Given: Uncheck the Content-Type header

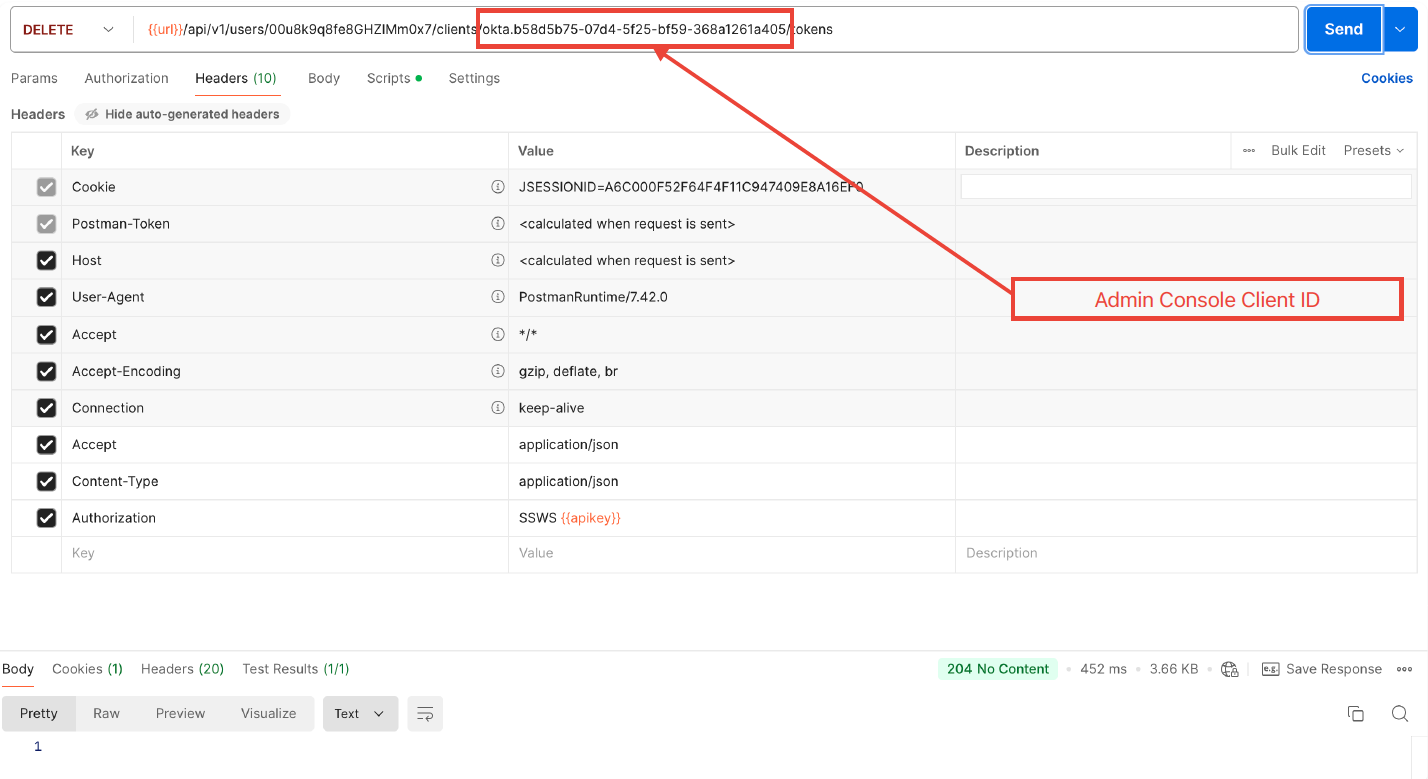Looking at the screenshot, I should [x=46, y=481].
